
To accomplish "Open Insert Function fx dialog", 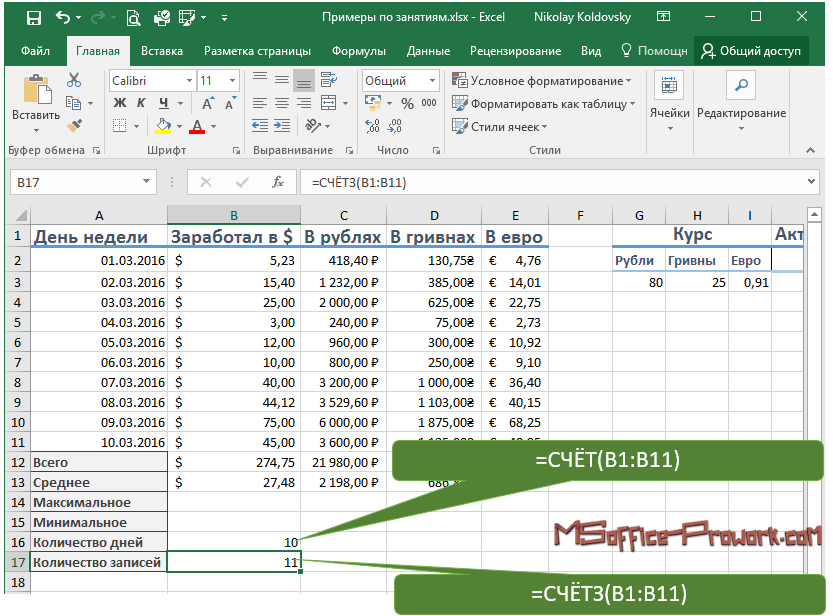I will point(277,183).
